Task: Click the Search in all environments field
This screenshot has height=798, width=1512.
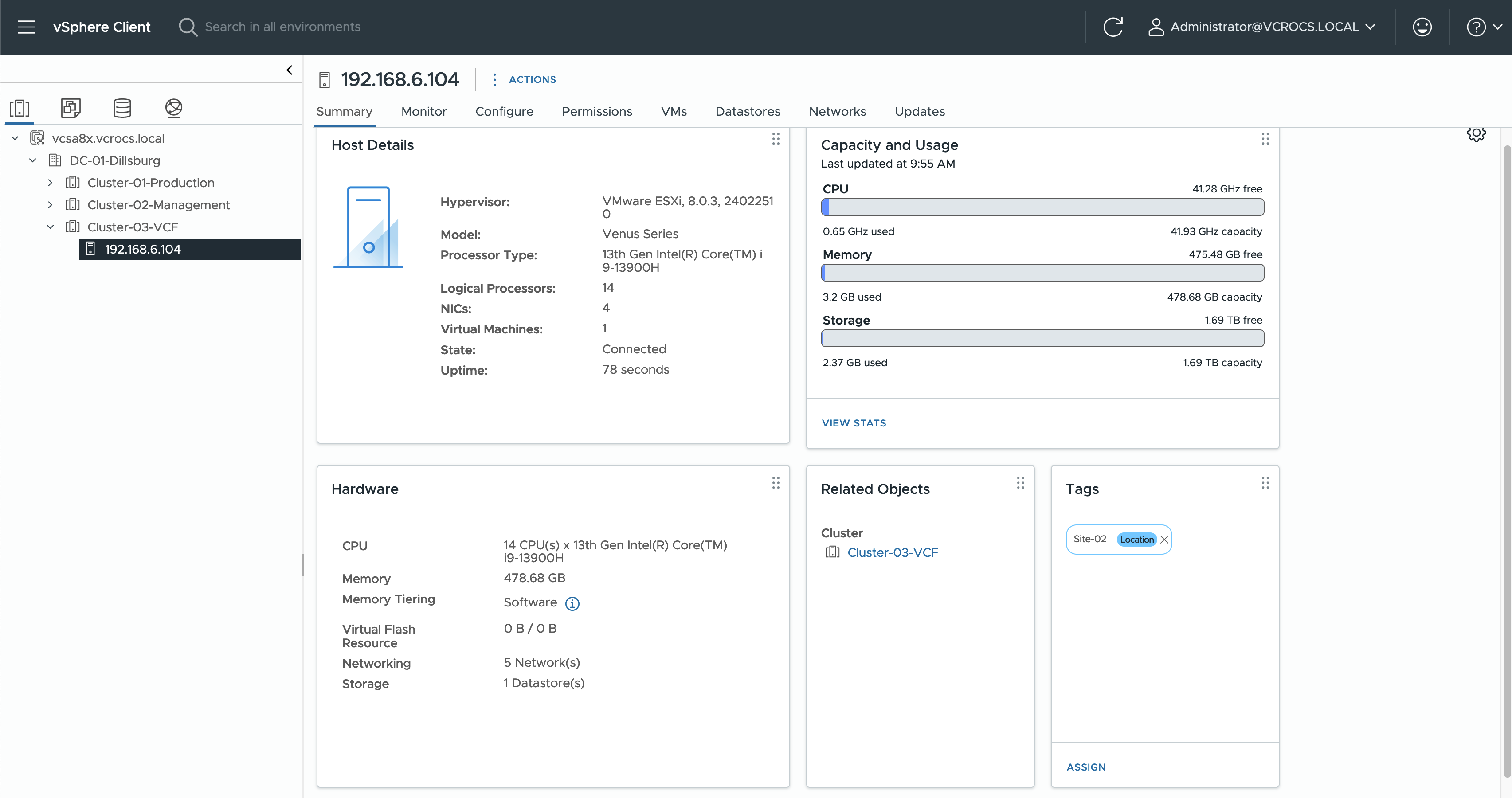Action: (x=282, y=27)
